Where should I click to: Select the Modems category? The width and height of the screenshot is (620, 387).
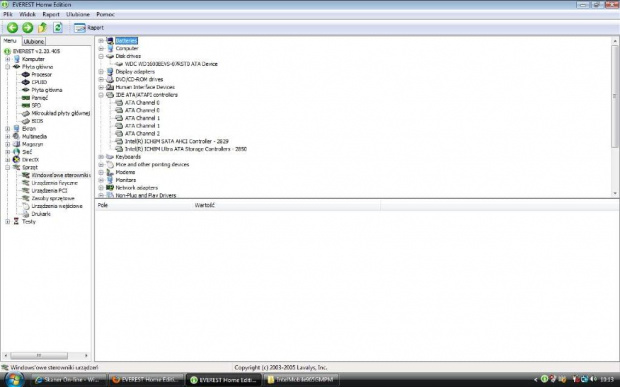(125, 172)
